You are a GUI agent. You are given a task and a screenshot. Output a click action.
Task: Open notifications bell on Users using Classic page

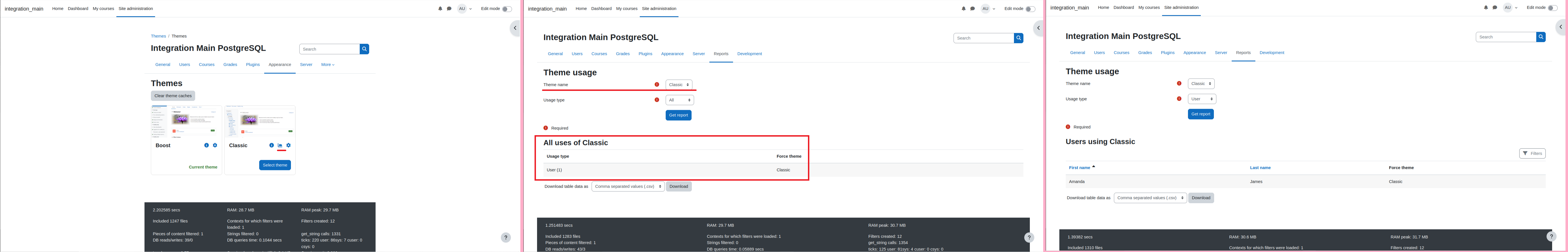(x=1486, y=7)
